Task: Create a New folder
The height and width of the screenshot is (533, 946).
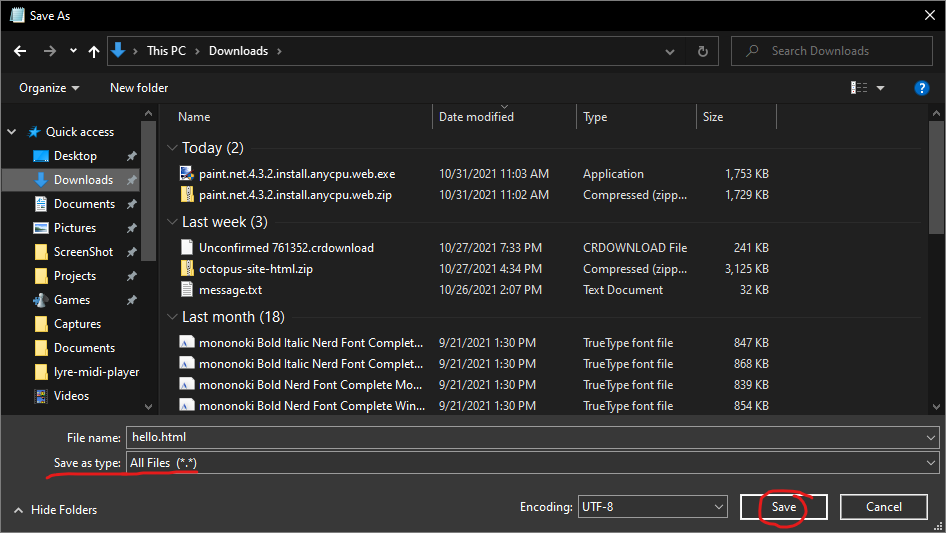Action: point(139,88)
